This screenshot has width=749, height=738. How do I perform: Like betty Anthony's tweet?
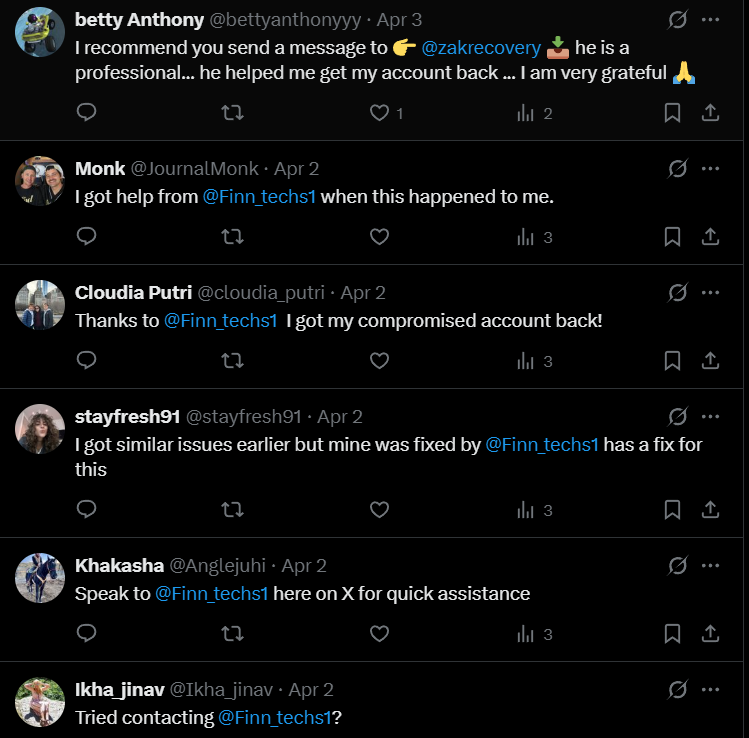click(379, 113)
